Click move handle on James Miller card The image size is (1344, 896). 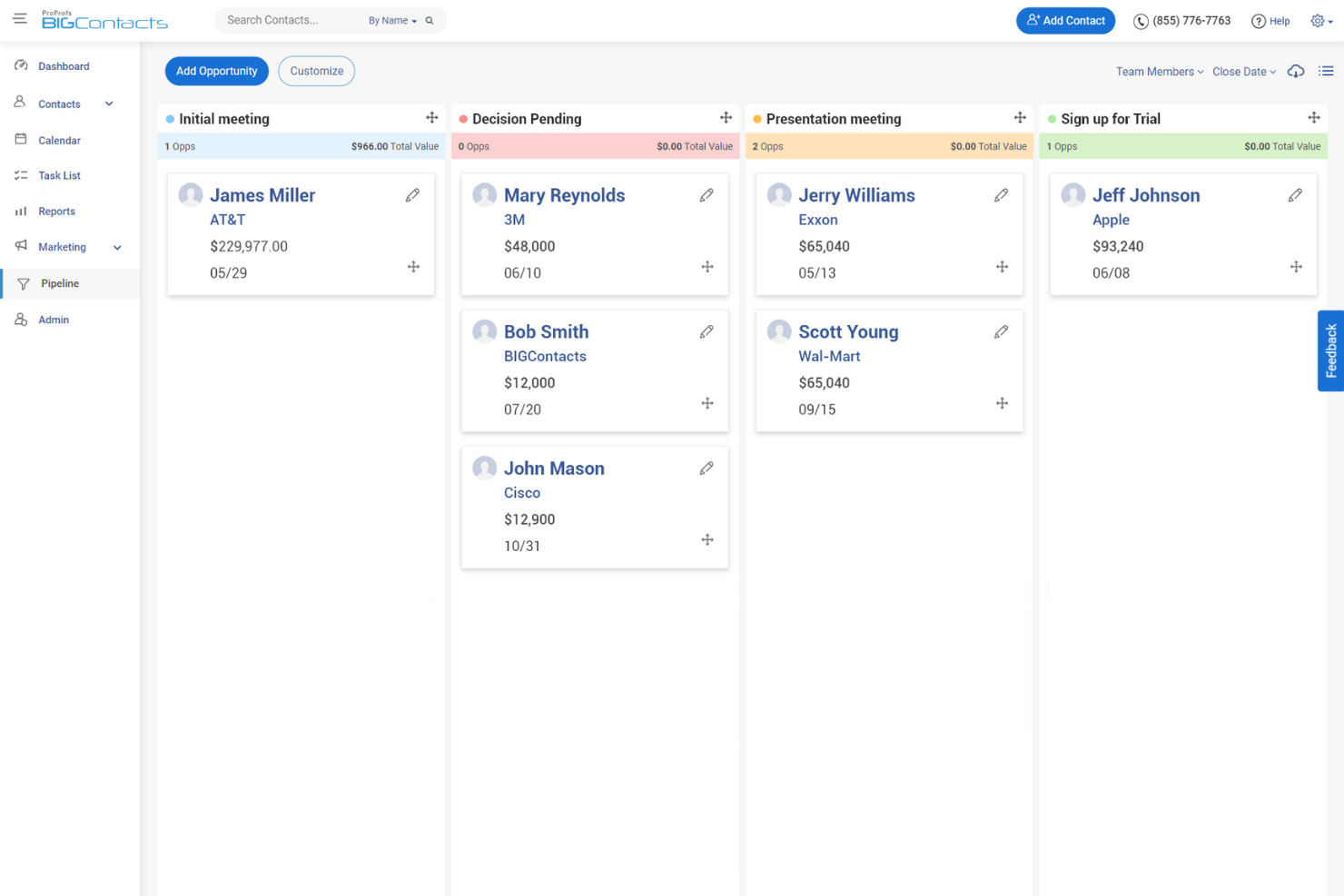coord(413,267)
